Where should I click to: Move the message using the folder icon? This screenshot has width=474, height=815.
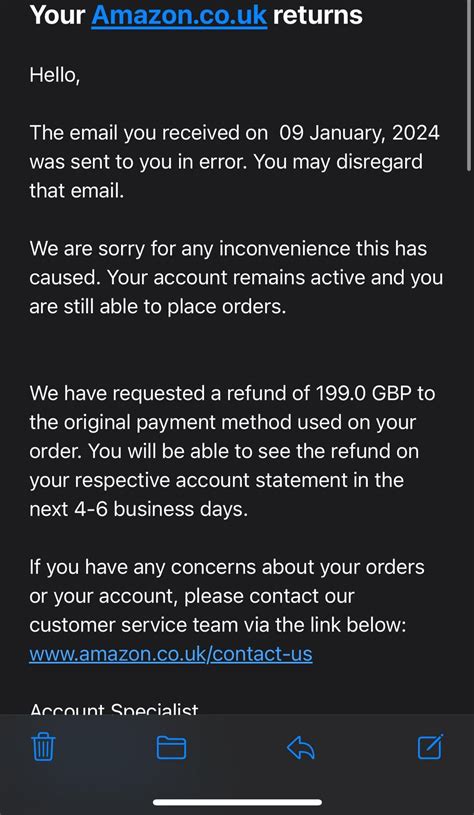172,747
